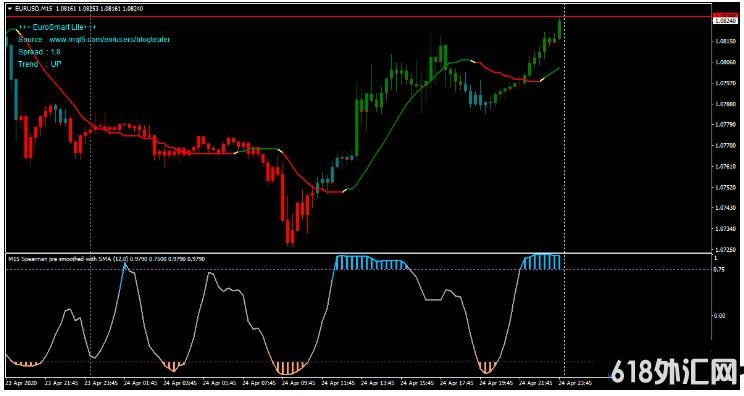Click the Trend : UP label

click(x=40, y=64)
